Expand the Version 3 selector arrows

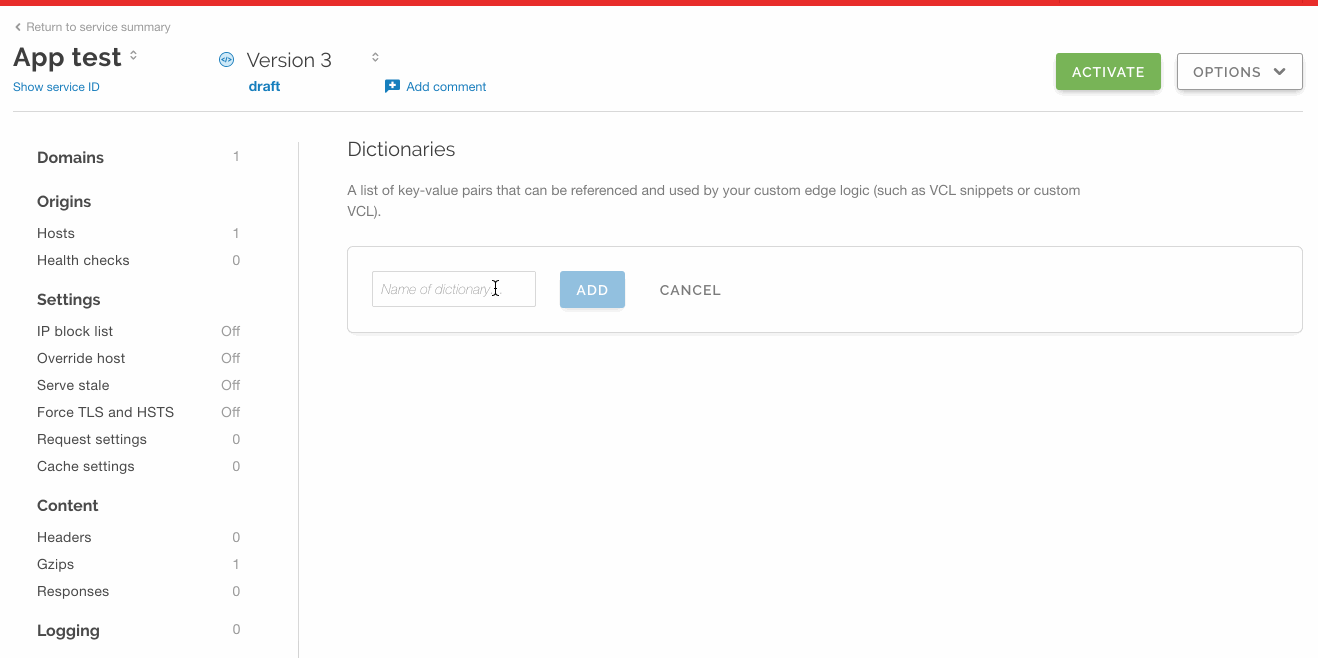[375, 58]
